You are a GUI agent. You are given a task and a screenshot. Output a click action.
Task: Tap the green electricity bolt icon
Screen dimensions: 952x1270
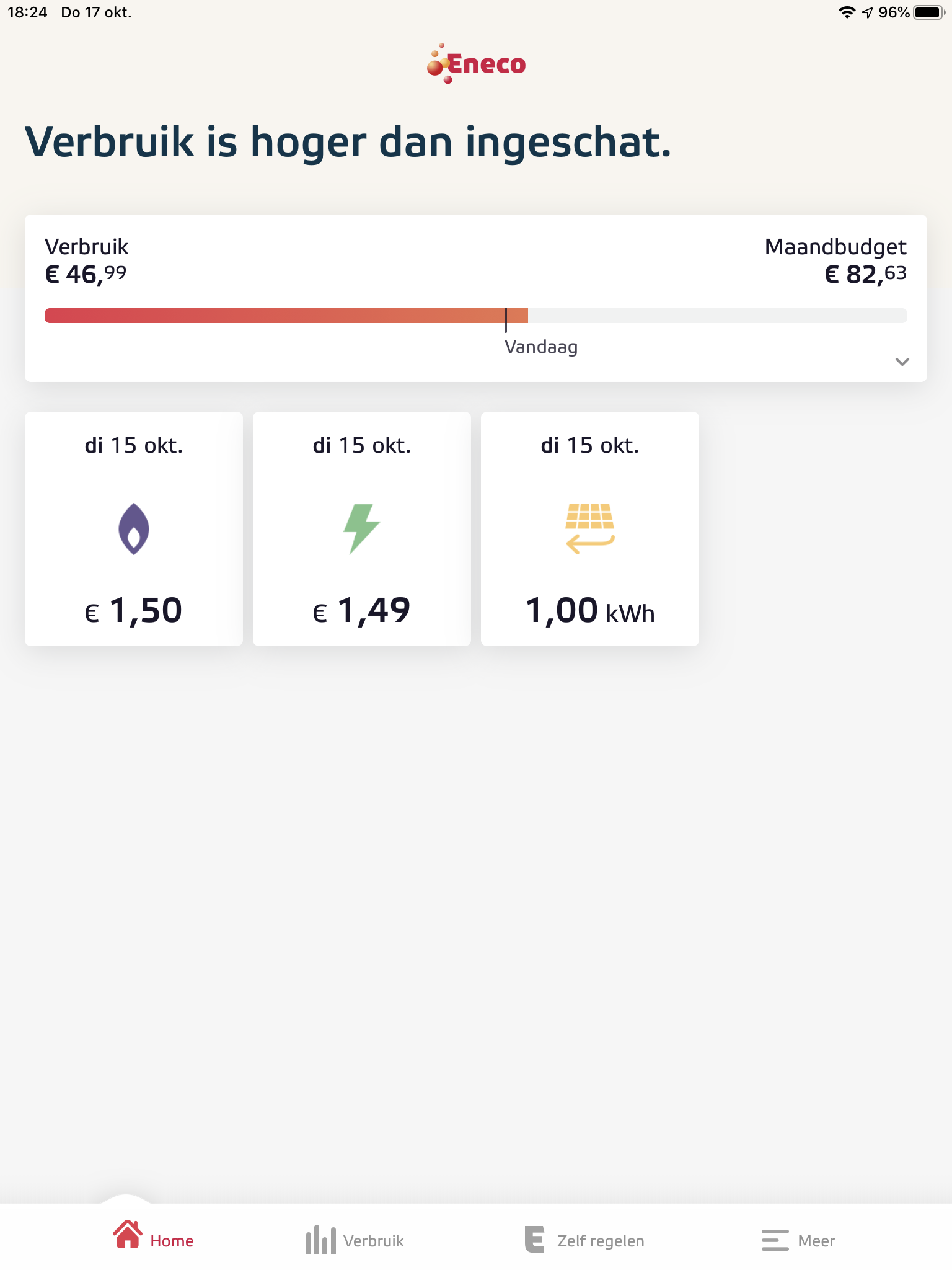coord(362,528)
